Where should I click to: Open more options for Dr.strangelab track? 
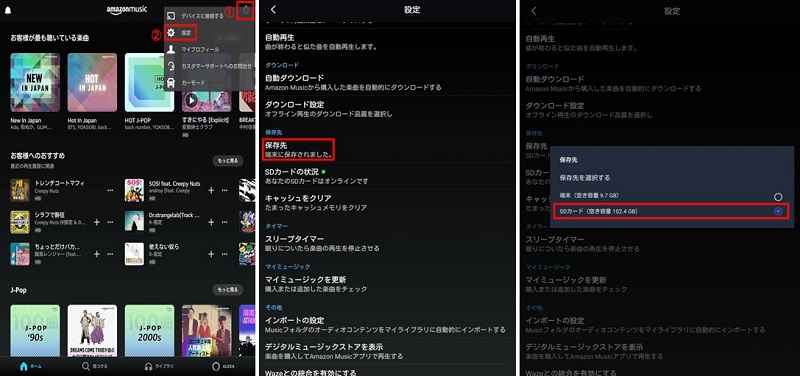click(224, 222)
